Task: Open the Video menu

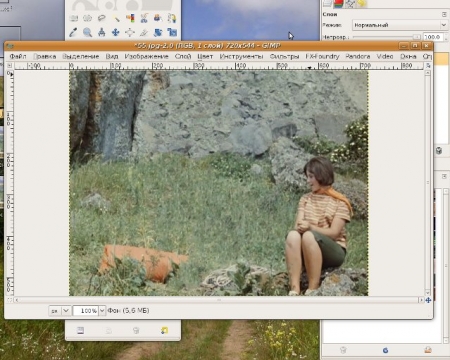Action: (385, 56)
